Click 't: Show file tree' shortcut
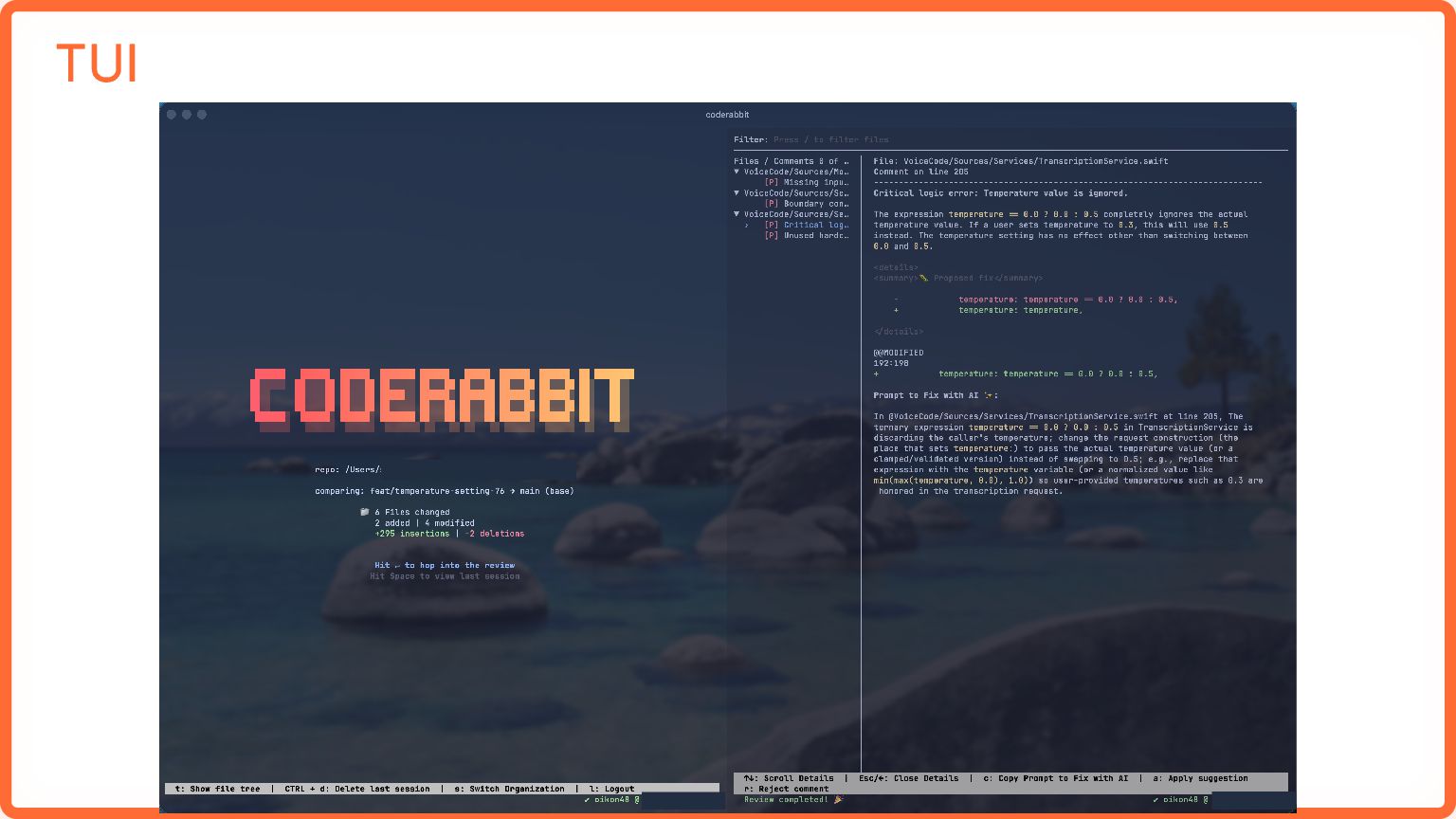The width and height of the screenshot is (1456, 819). tap(217, 789)
